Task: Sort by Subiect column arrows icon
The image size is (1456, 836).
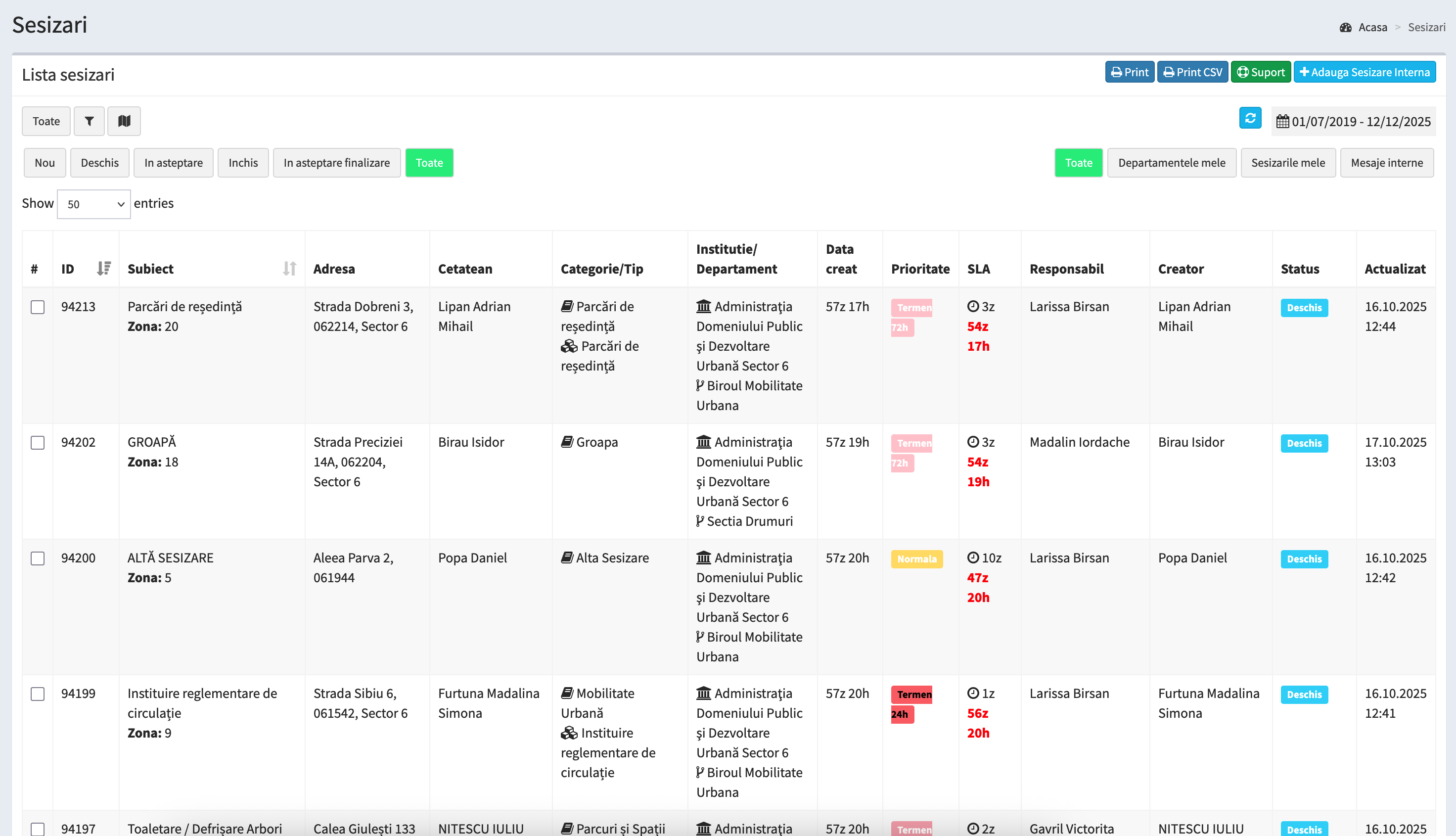Action: 289,268
